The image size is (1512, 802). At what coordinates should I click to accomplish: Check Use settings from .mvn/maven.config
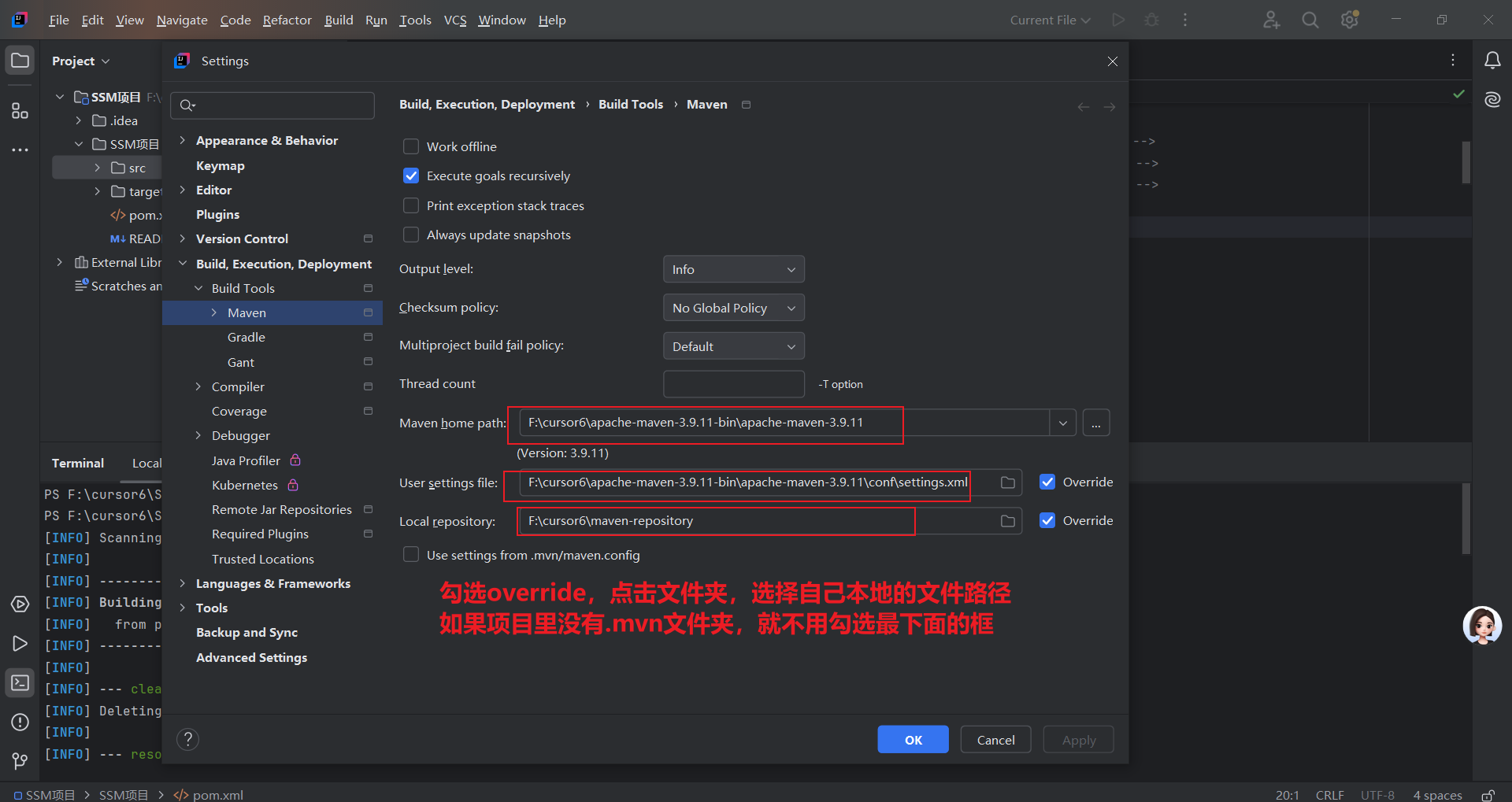[411, 555]
